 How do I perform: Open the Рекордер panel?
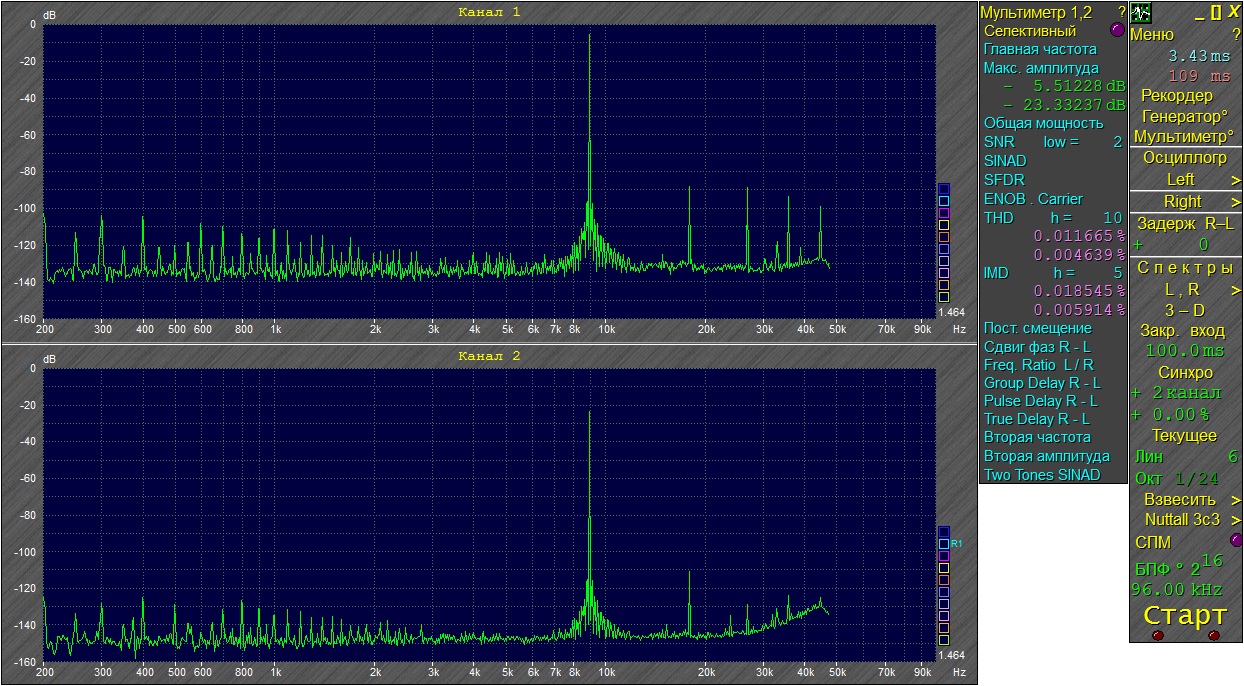(1177, 96)
